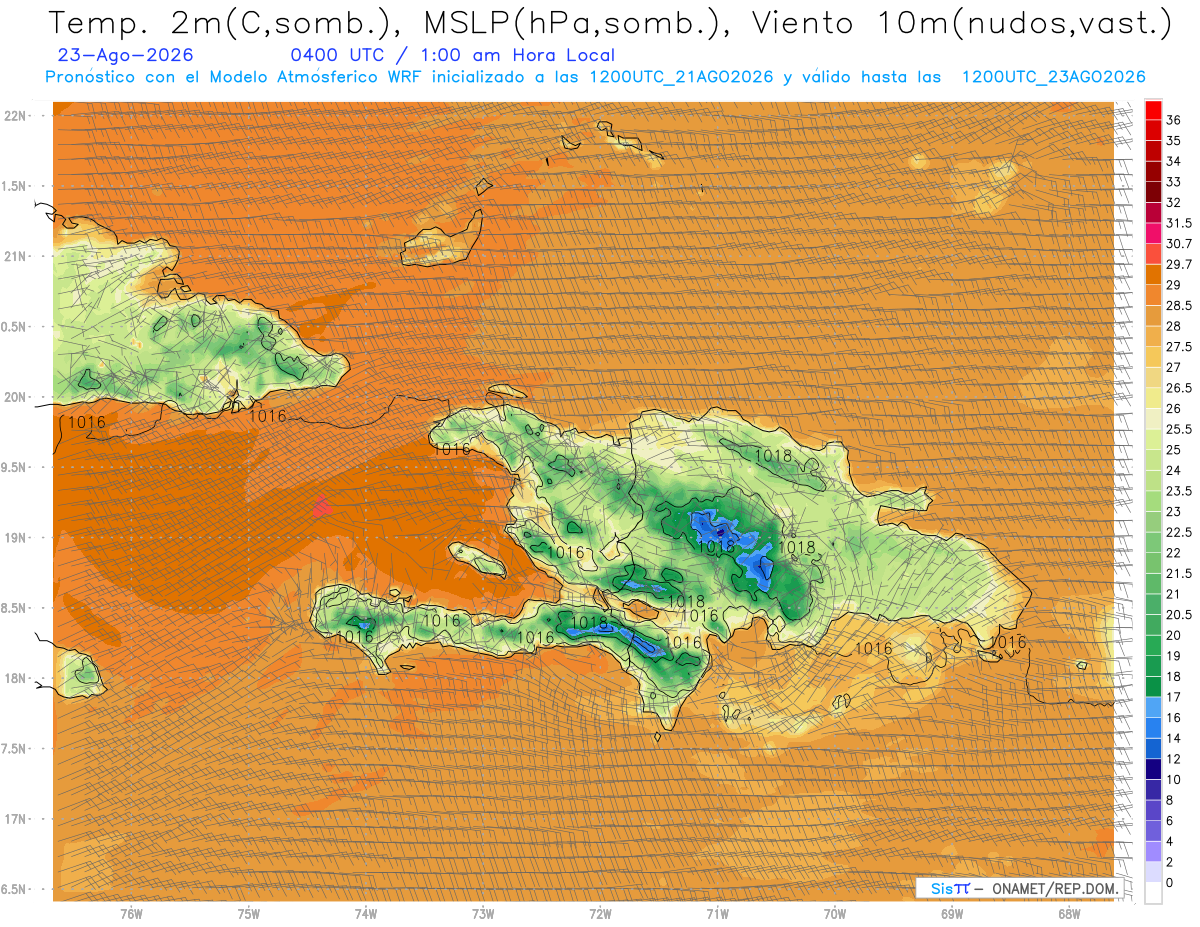Click the '29.7' legend value
Viewport: 1200px width, 927px height.
coord(1179,264)
